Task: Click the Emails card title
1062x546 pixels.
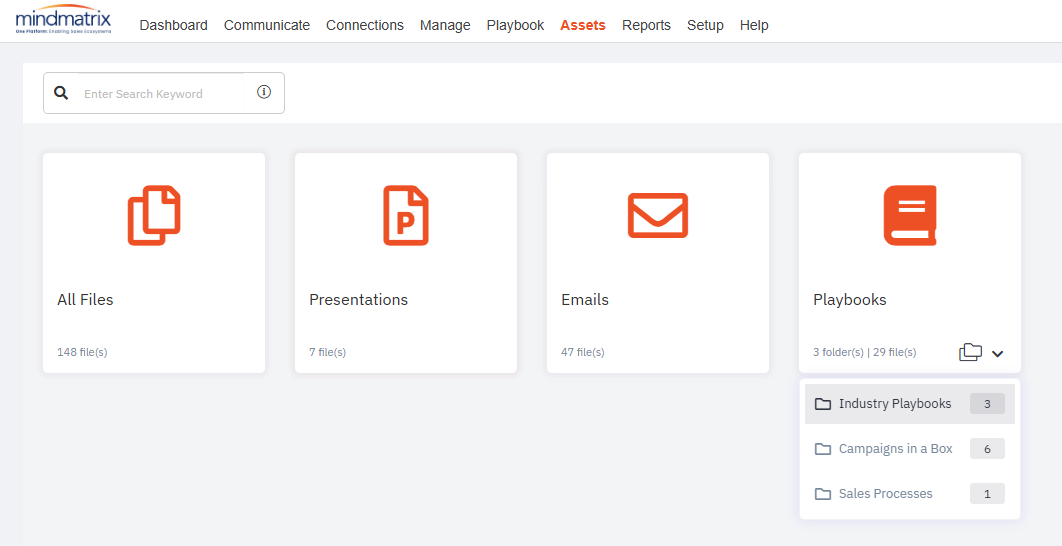Action: 585,300
